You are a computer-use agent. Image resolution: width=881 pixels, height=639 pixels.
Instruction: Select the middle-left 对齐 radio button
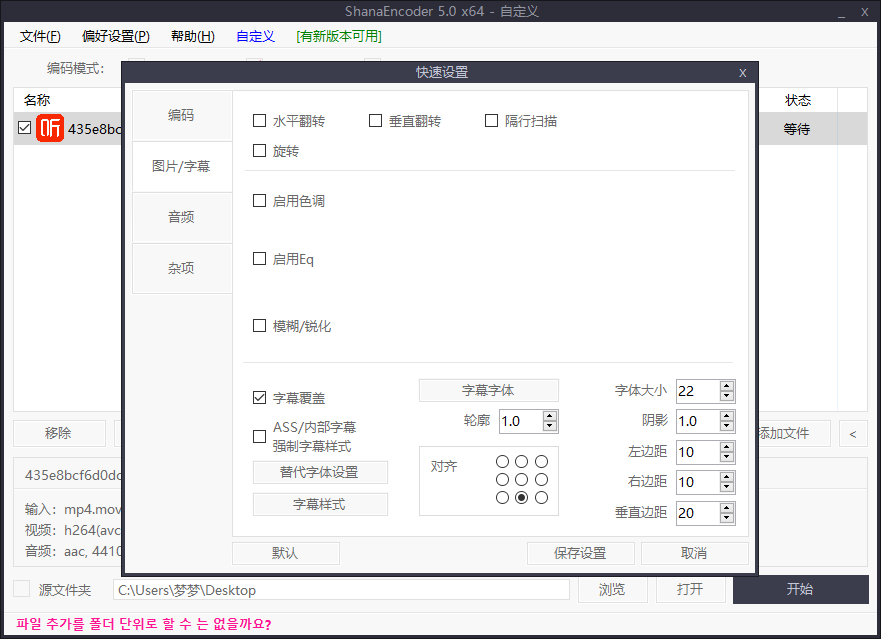pos(502,479)
